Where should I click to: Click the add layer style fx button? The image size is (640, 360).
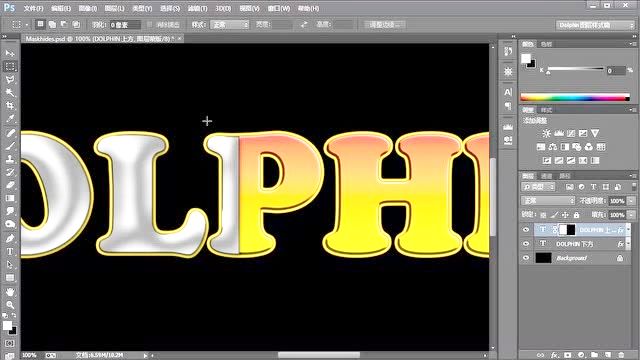tap(554, 355)
